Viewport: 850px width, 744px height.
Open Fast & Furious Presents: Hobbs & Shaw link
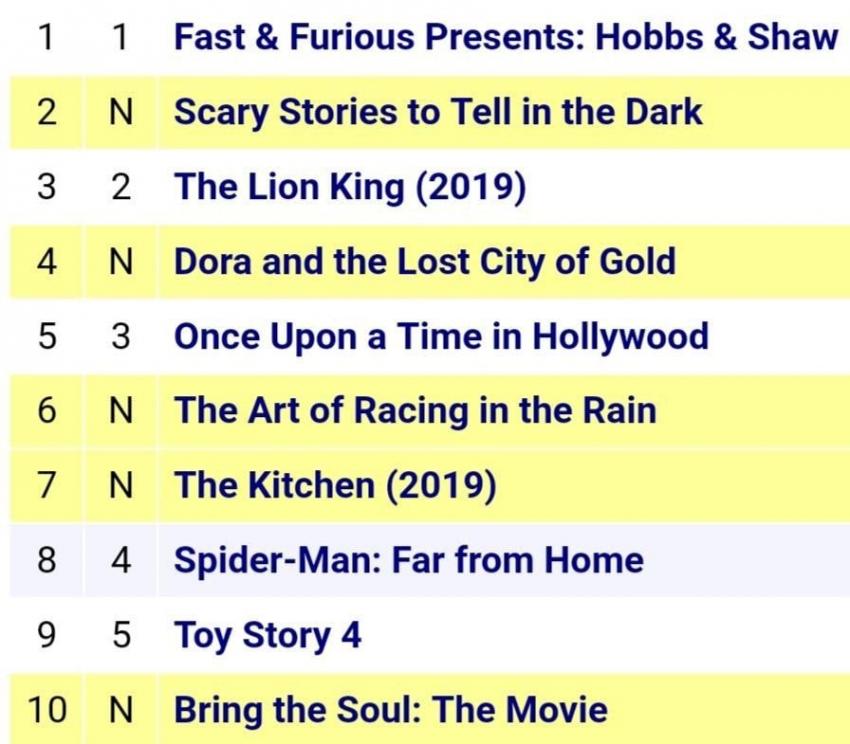point(506,37)
